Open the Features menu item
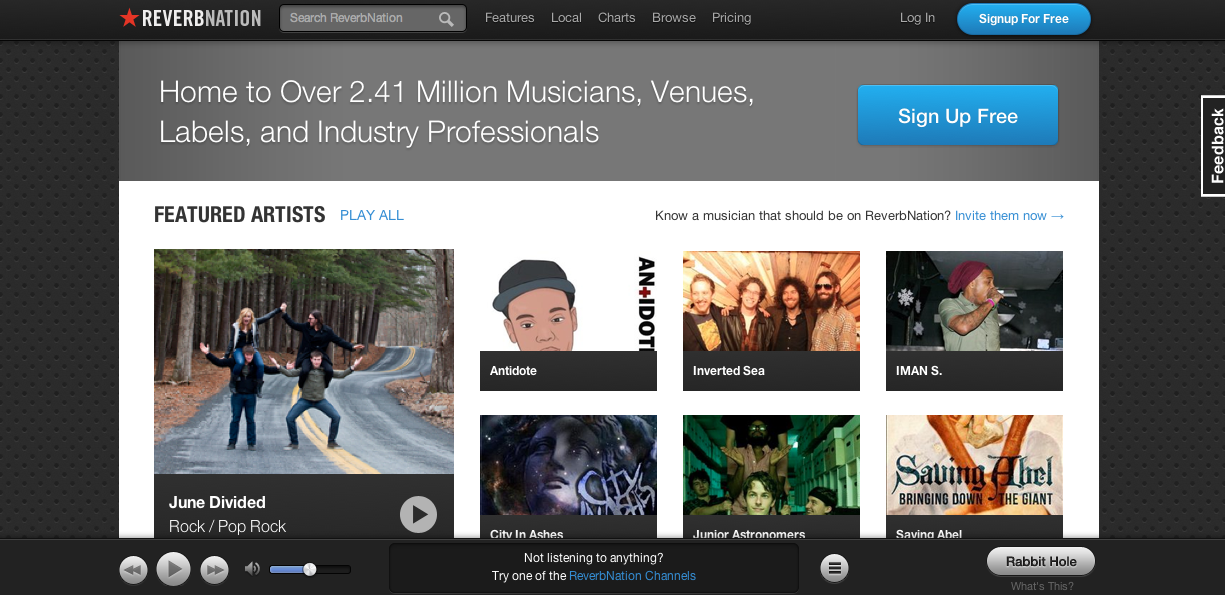This screenshot has width=1225, height=595. tap(509, 18)
